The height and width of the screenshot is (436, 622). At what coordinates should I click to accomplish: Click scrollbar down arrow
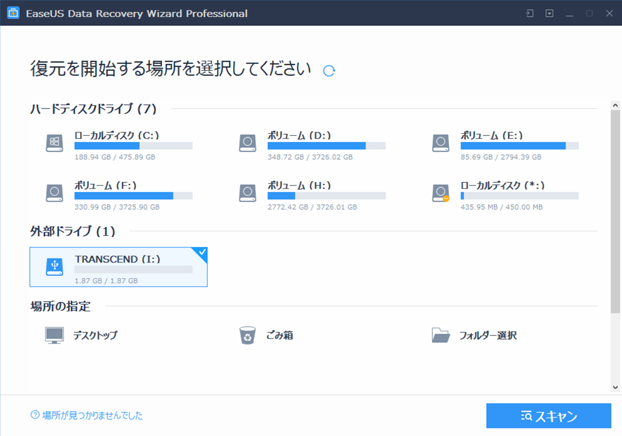(x=615, y=388)
